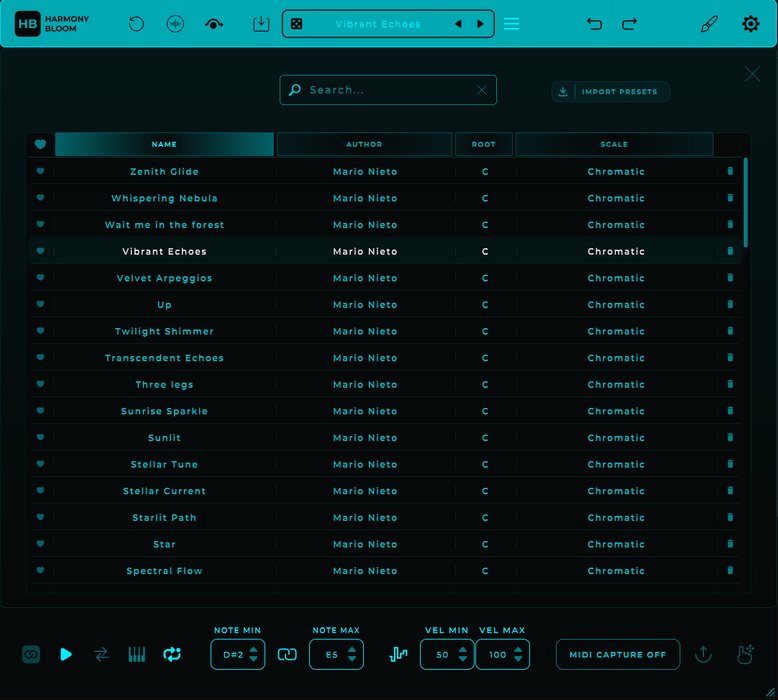778x700 pixels.
Task: Toggle the MIDI Capture Off button
Action: tap(618, 655)
